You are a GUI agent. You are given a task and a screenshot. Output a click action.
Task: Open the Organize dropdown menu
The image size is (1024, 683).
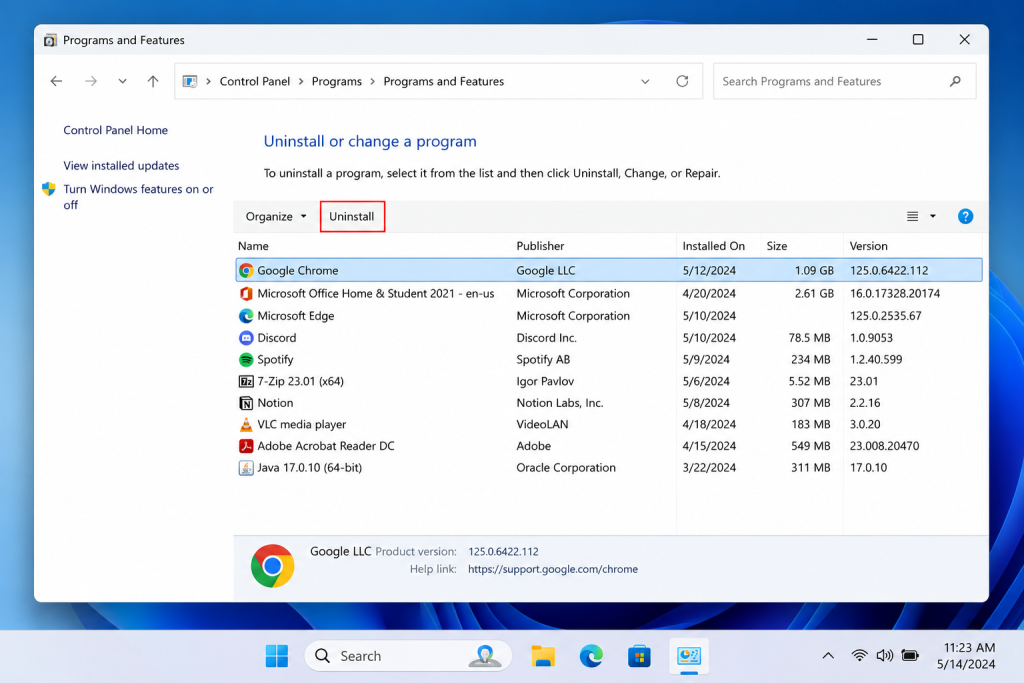coord(276,216)
